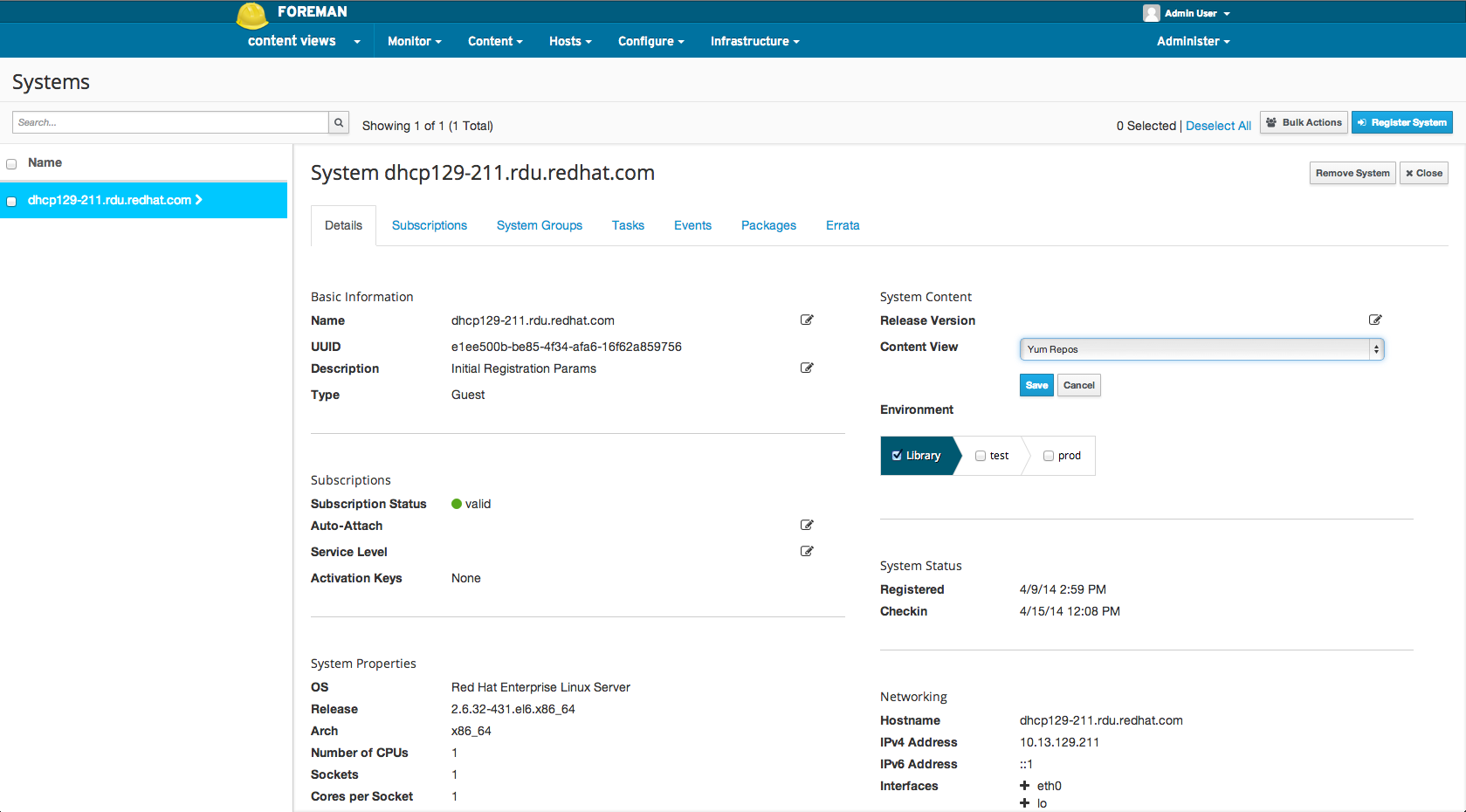Click the Bulk Actions button
The image size is (1466, 812).
[1304, 122]
